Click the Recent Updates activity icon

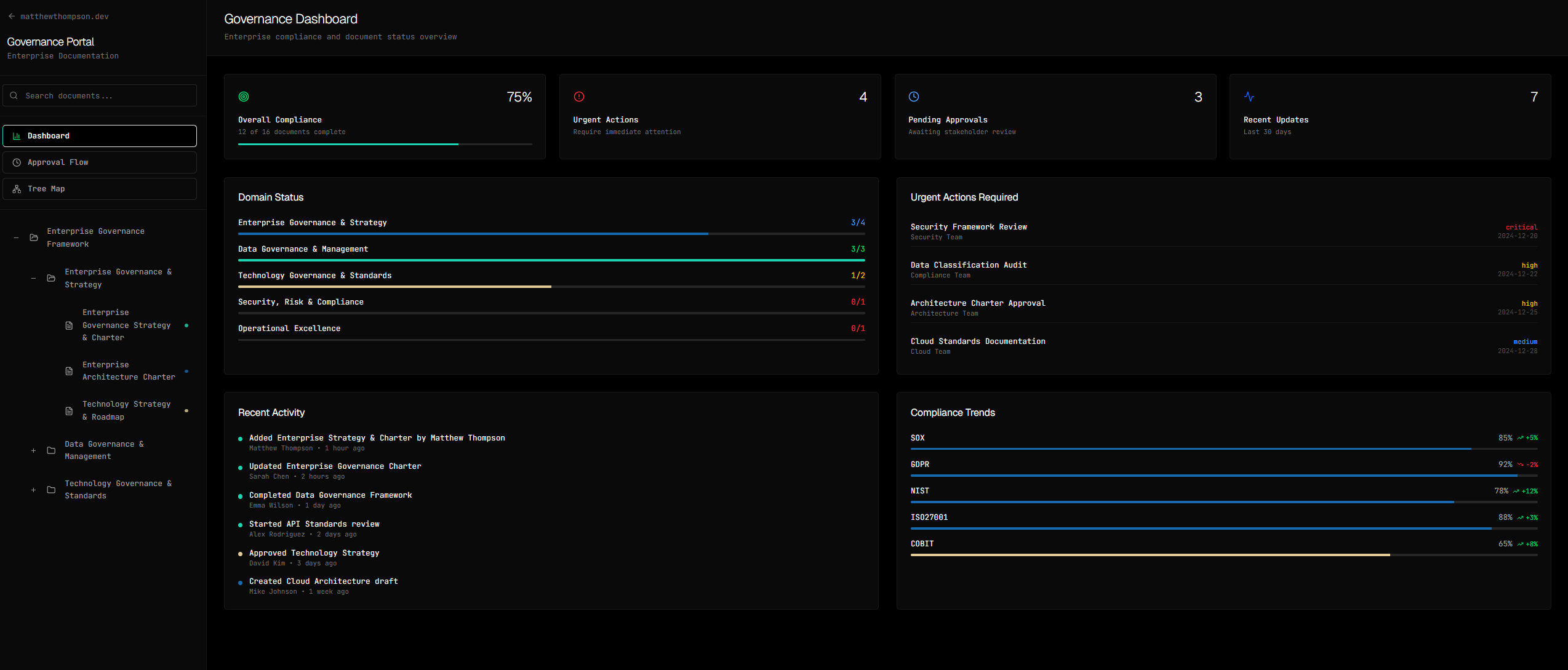(1249, 97)
